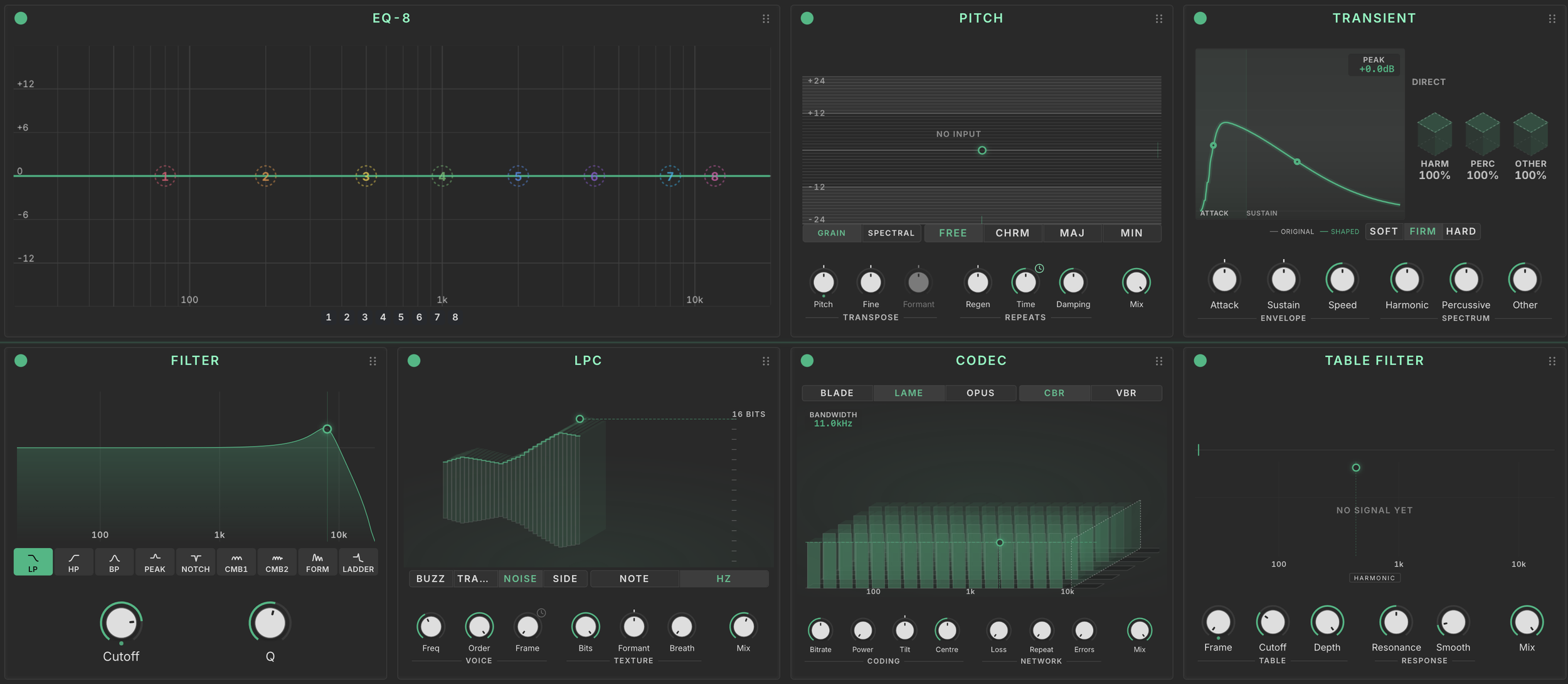Toggle the CODEC module power button
The width and height of the screenshot is (1568, 684).
[807, 361]
